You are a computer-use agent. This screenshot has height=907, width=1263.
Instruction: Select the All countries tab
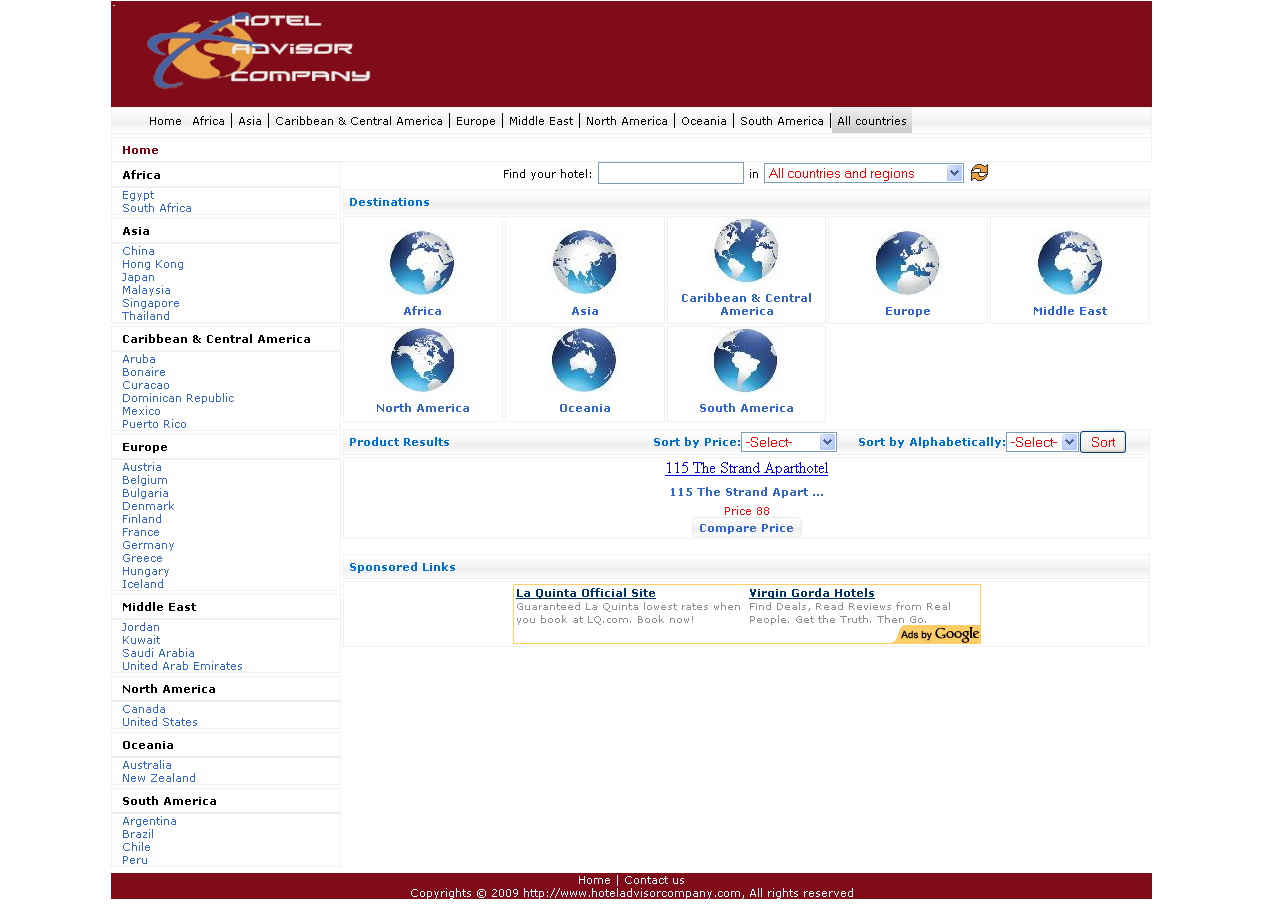tap(872, 121)
